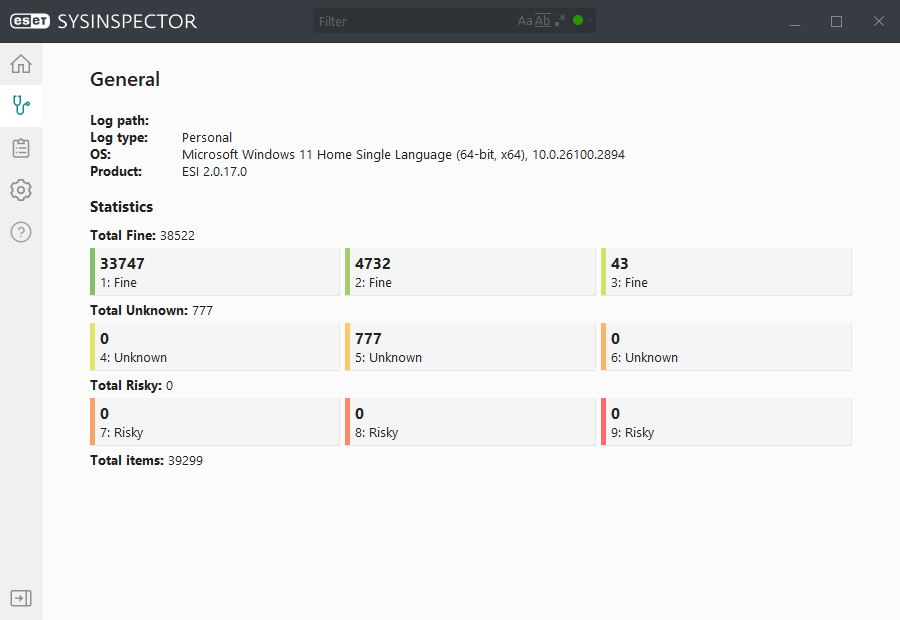Open the Home section in the sidebar
This screenshot has width=900, height=620.
coord(21,64)
